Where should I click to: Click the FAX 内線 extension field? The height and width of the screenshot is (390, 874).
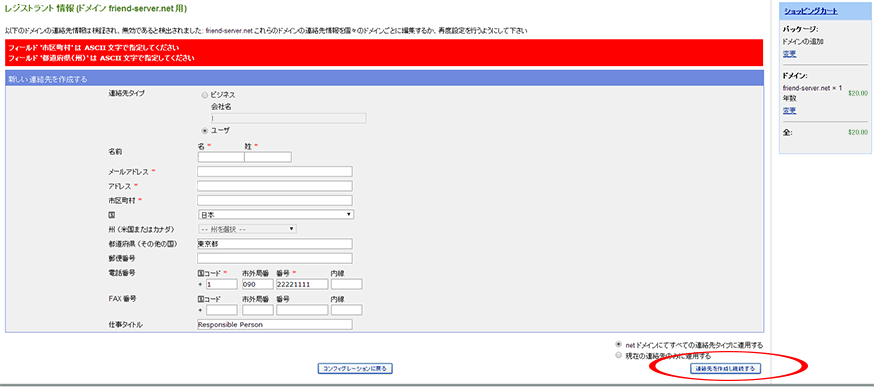347,310
